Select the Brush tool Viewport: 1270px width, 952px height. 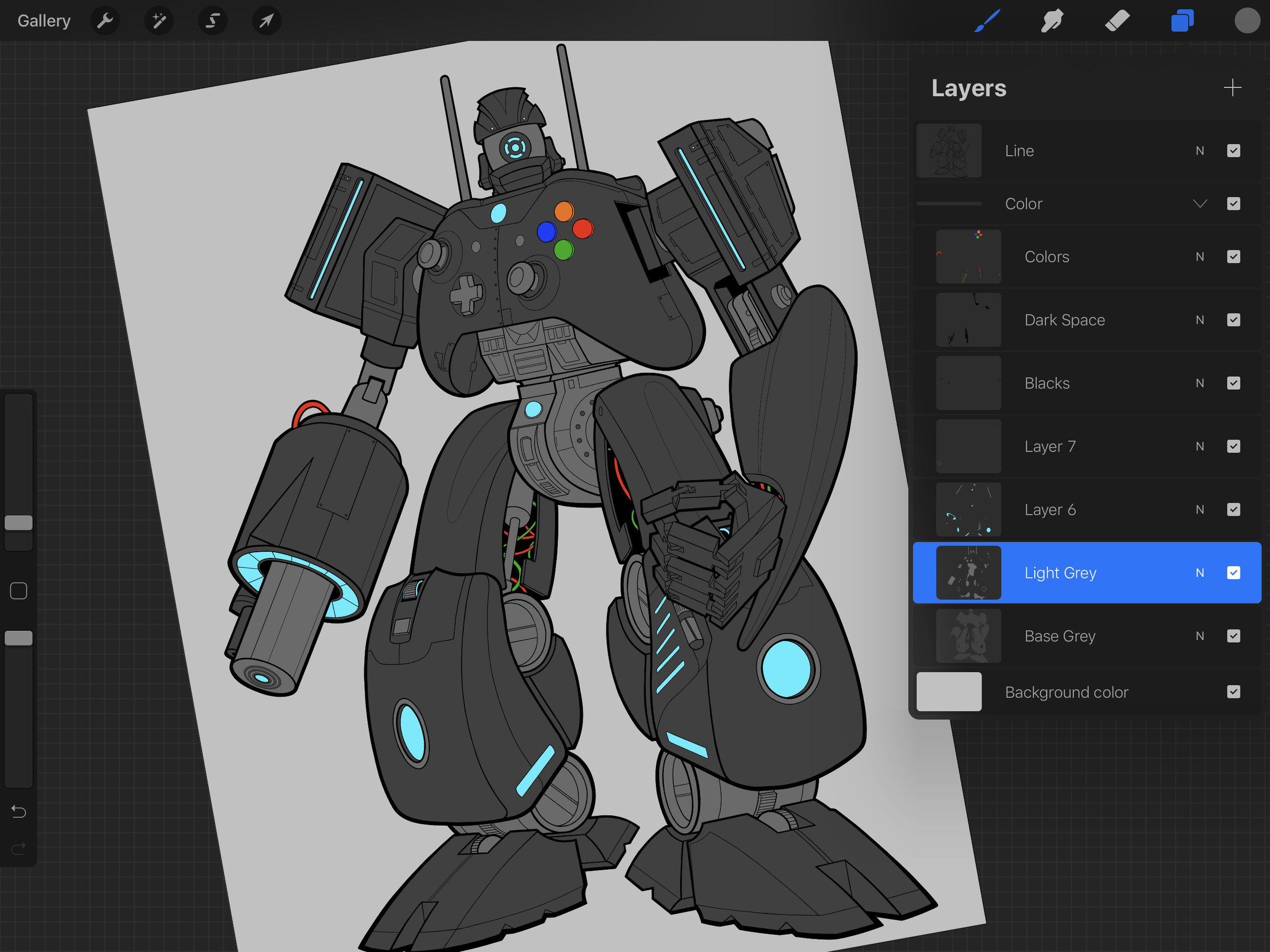tap(988, 21)
